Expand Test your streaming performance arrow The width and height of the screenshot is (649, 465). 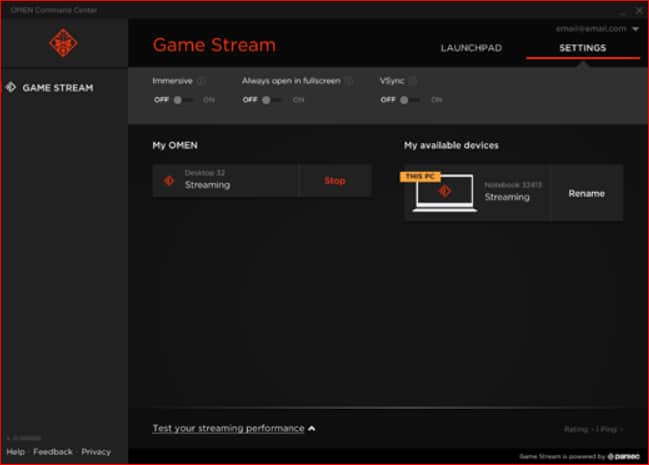pyautogui.click(x=312, y=428)
